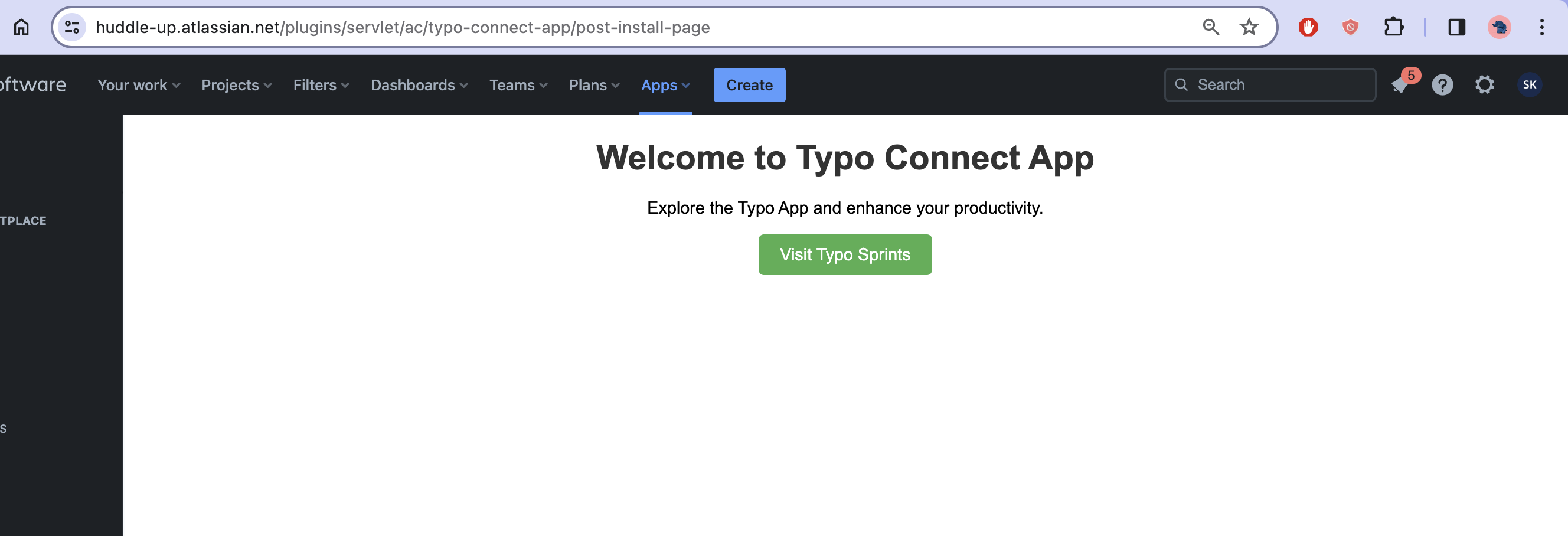Viewport: 1568px width, 536px height.
Task: Open the Extensions puzzle icon
Action: [1393, 27]
